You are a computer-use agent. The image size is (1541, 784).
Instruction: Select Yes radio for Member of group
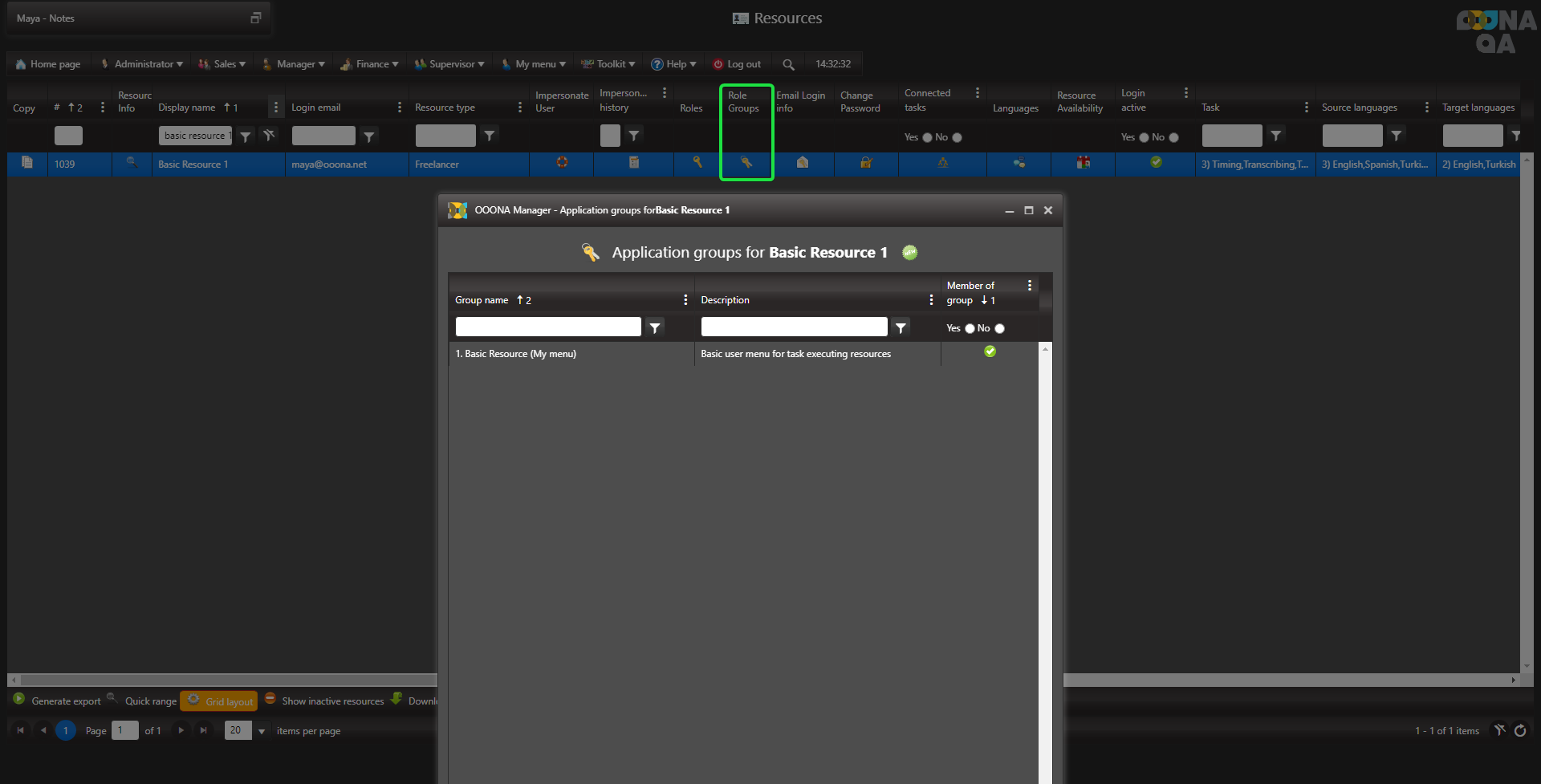970,328
